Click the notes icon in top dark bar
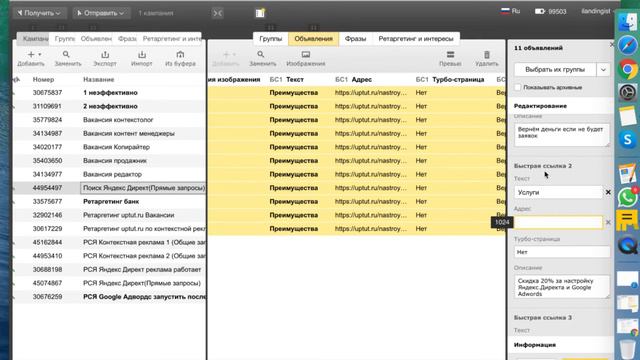Screen dimensions: 640x360 (x=260, y=13)
